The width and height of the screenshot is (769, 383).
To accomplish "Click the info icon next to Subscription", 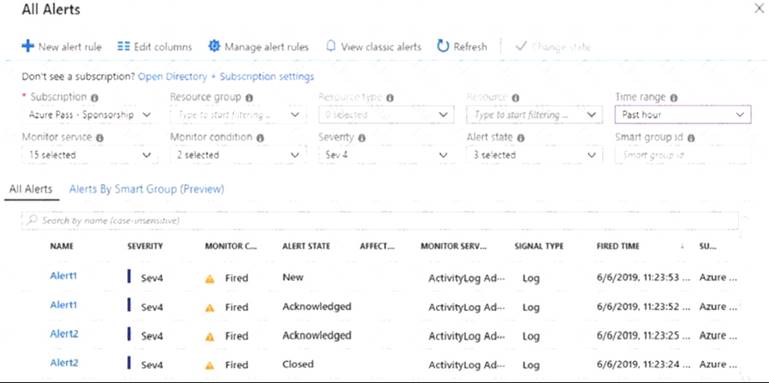I will [94, 98].
